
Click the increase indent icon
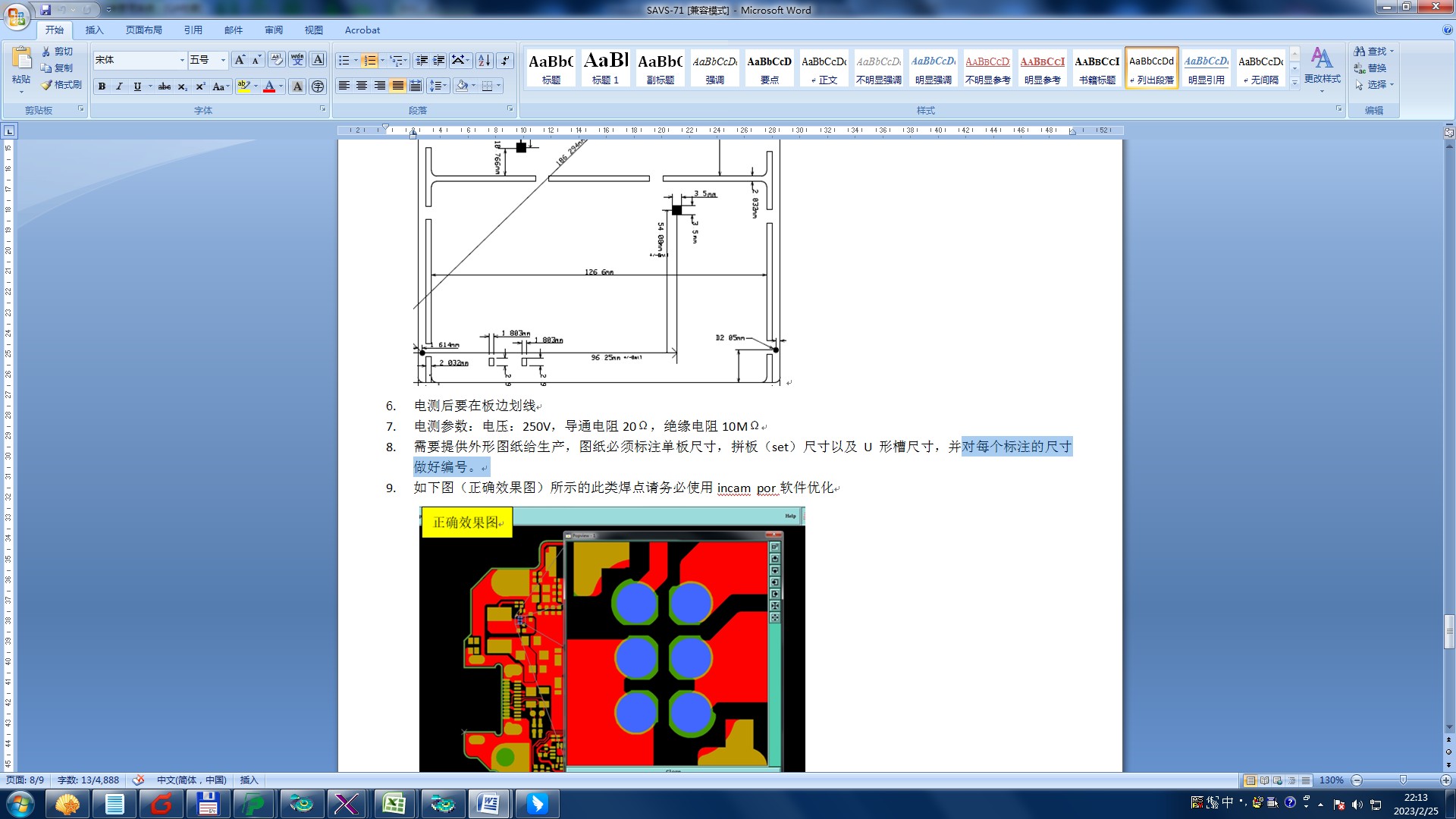(x=439, y=61)
